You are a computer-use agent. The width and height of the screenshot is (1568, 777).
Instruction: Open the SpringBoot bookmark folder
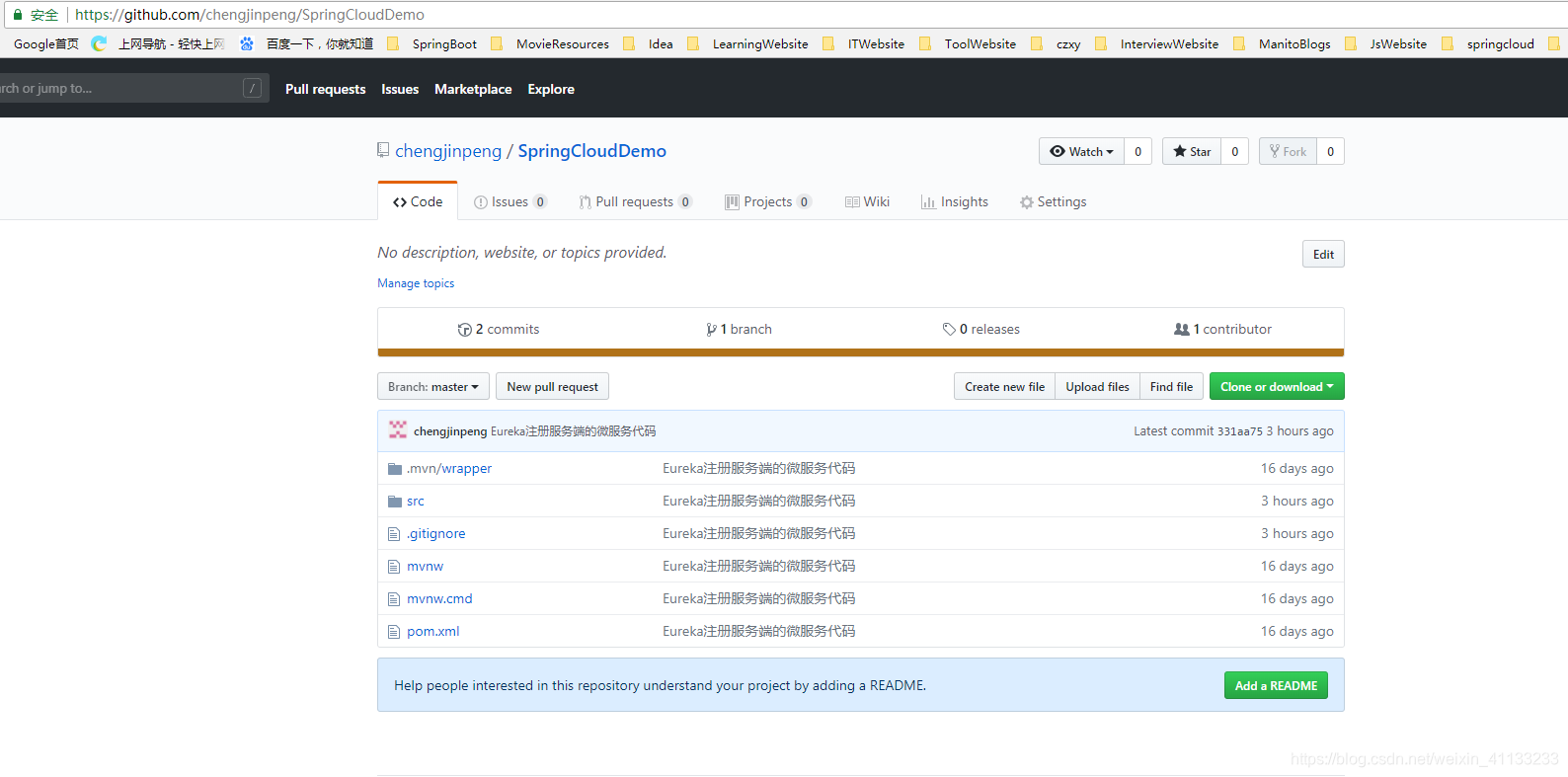click(432, 43)
